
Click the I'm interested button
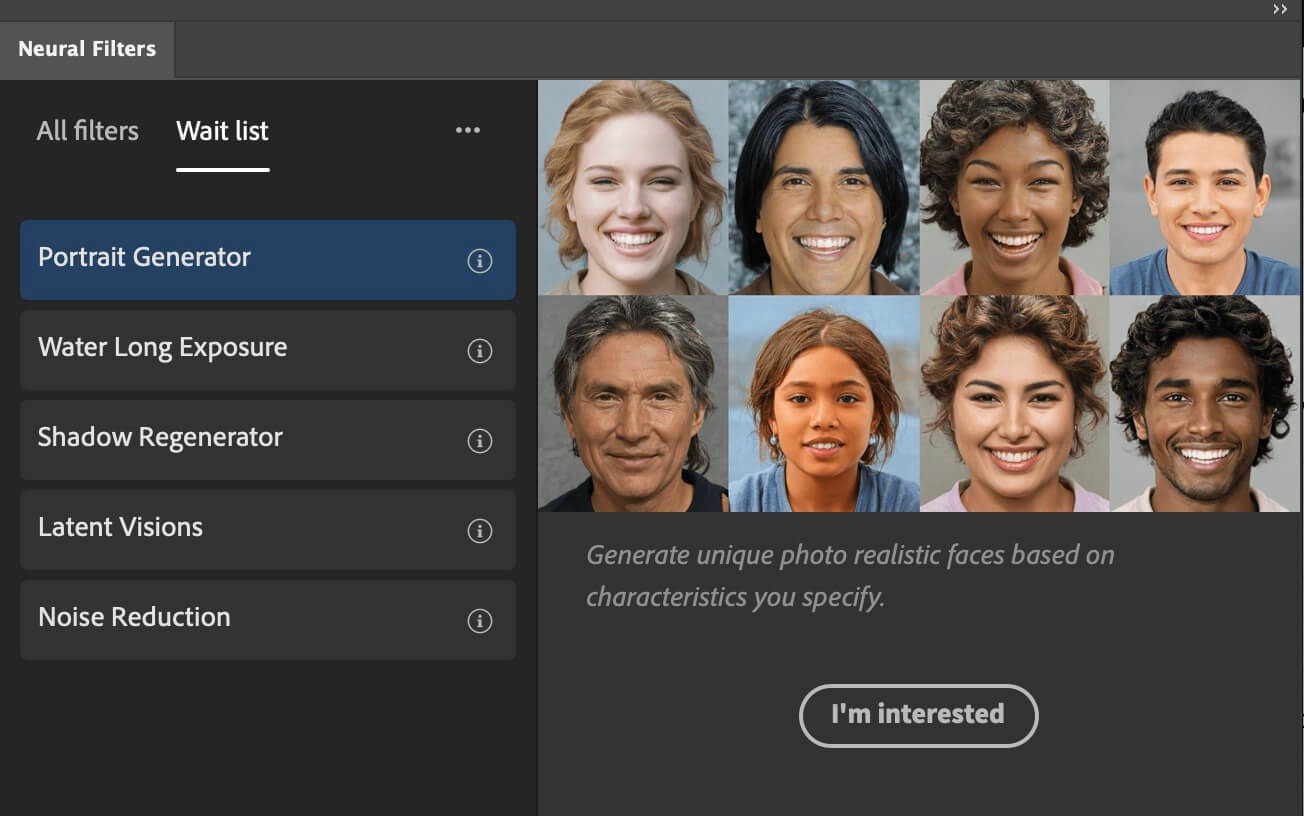(918, 715)
